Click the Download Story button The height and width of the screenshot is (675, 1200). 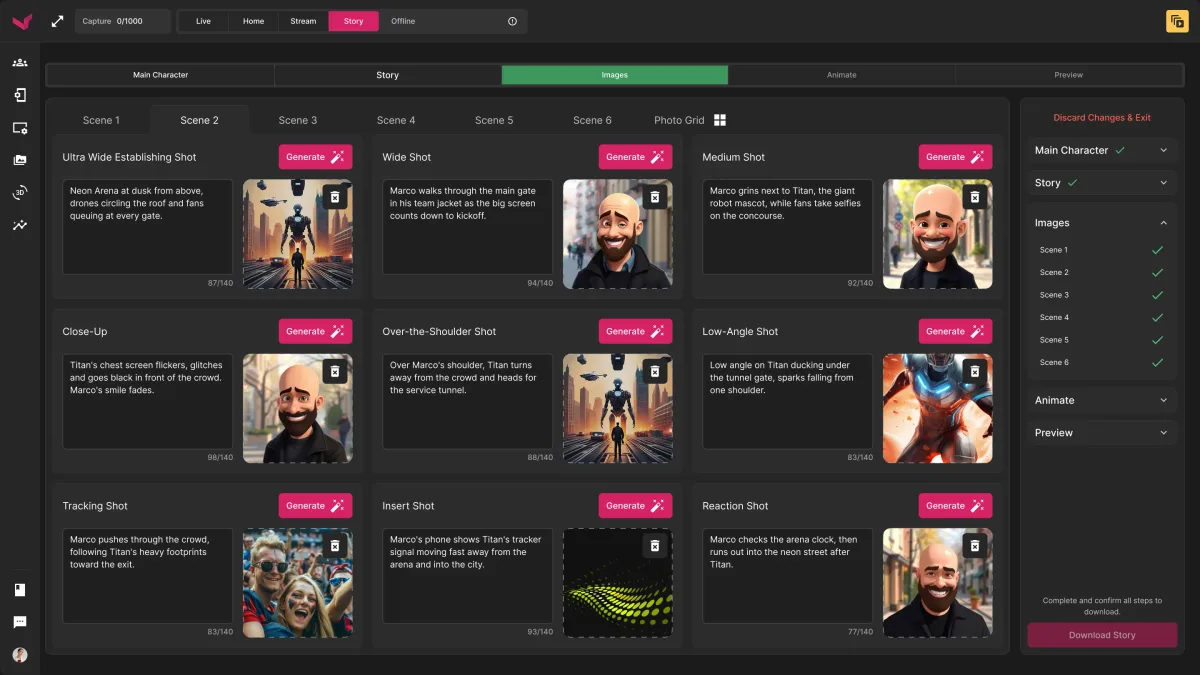[x=1102, y=635]
